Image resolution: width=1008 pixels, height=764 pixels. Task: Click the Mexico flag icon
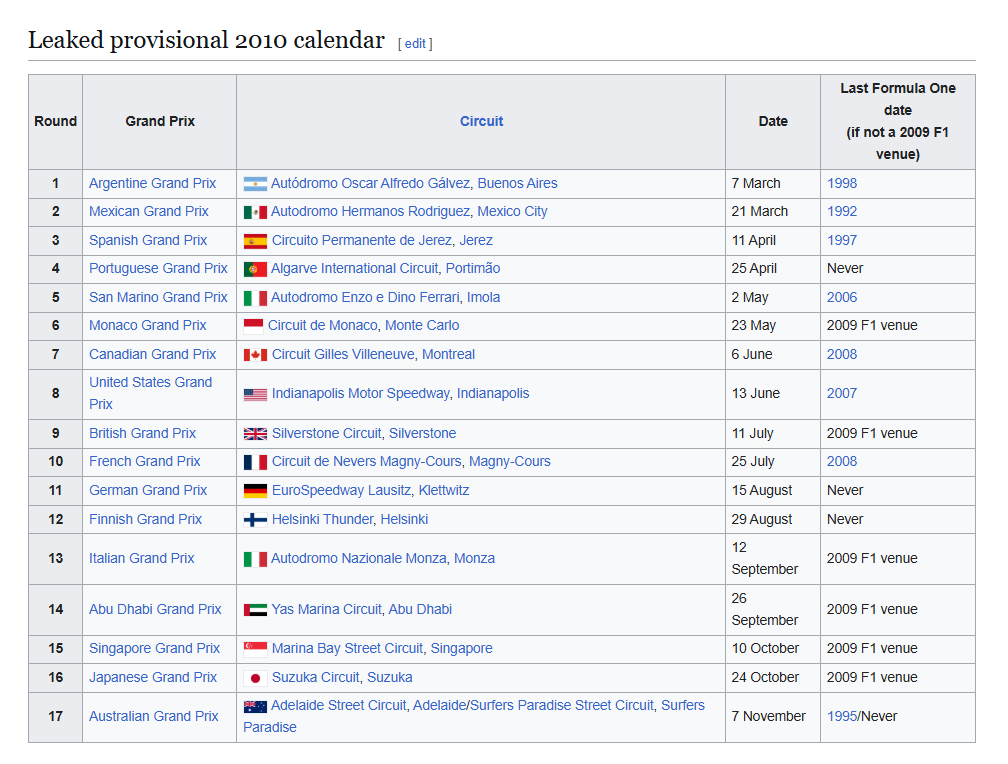coord(255,213)
